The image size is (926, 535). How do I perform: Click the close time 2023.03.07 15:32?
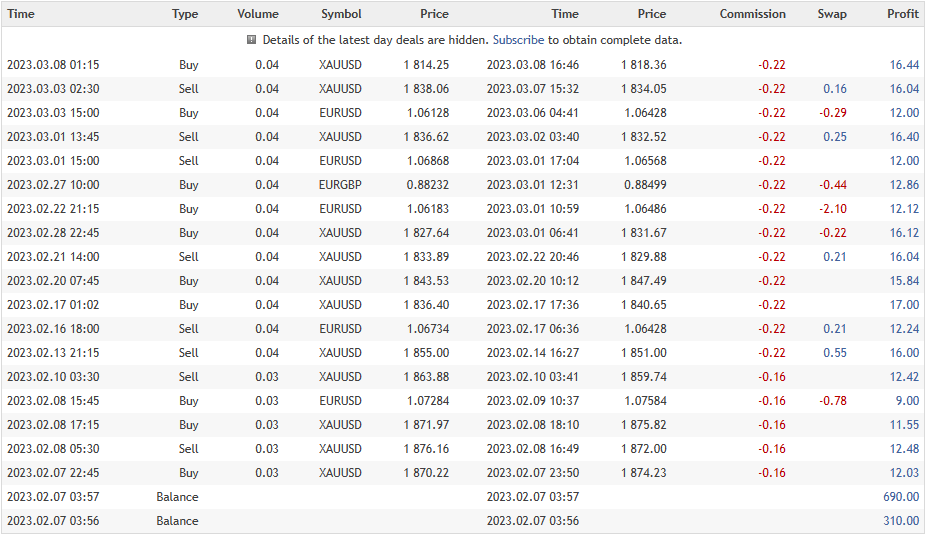(533, 89)
